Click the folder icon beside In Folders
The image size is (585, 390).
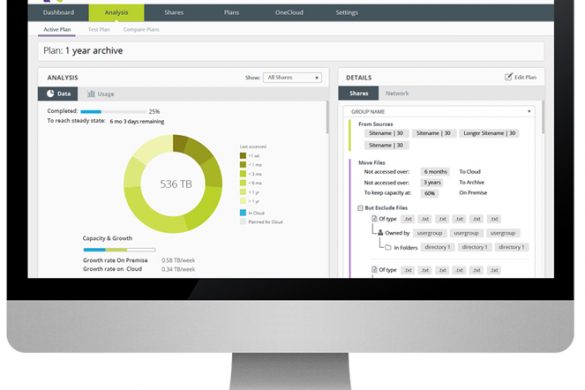coord(388,247)
